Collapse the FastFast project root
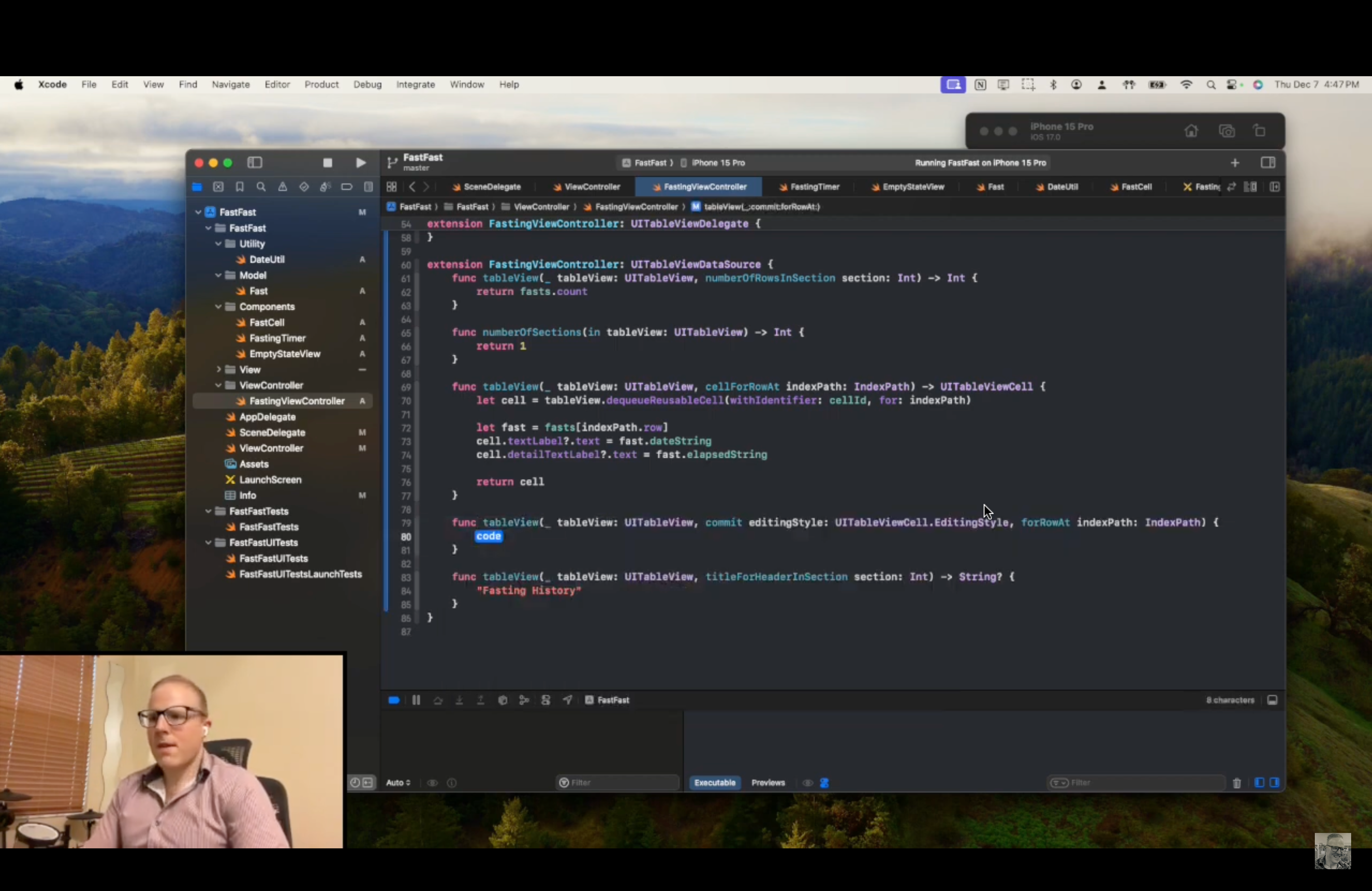 tap(198, 212)
